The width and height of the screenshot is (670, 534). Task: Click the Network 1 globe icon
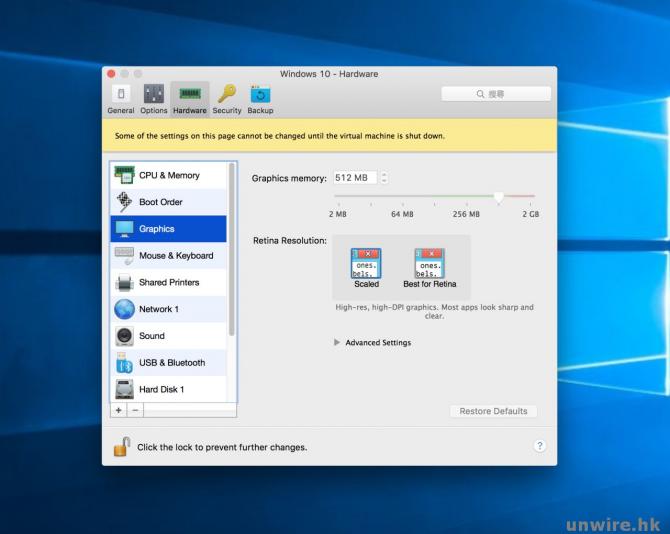(124, 309)
